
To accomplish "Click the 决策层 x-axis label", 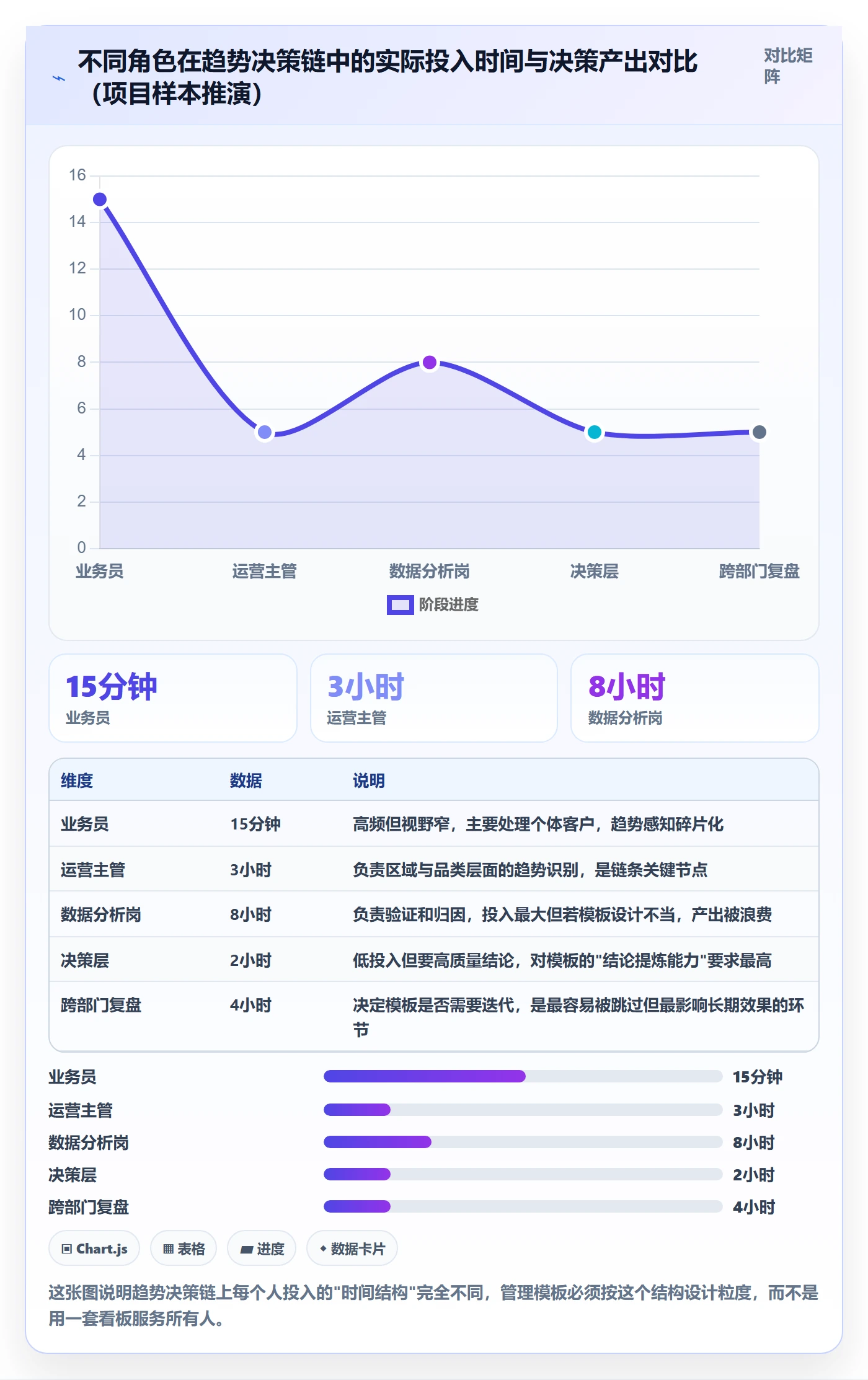I will pyautogui.click(x=595, y=571).
